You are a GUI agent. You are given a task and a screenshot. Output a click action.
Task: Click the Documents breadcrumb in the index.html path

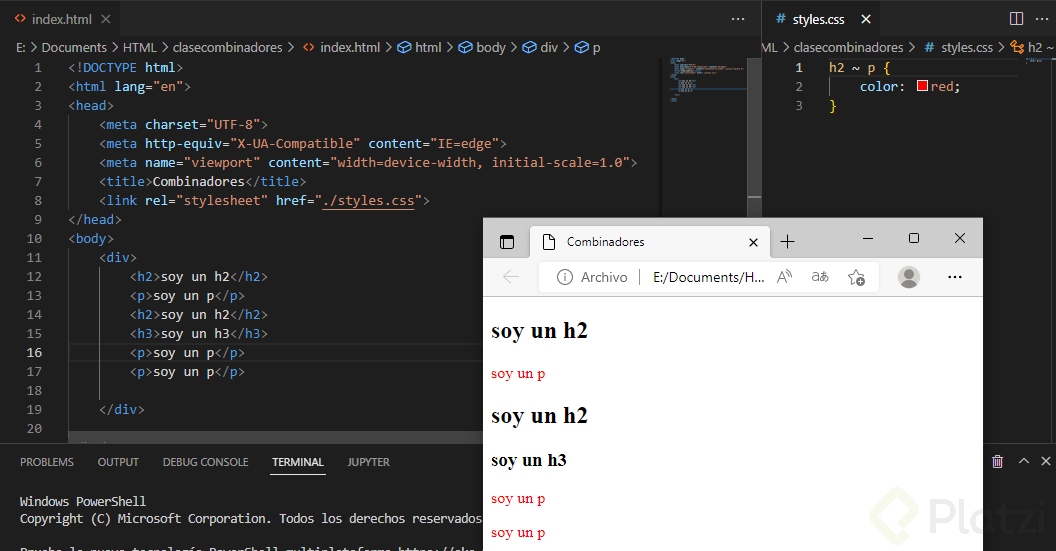(x=74, y=47)
